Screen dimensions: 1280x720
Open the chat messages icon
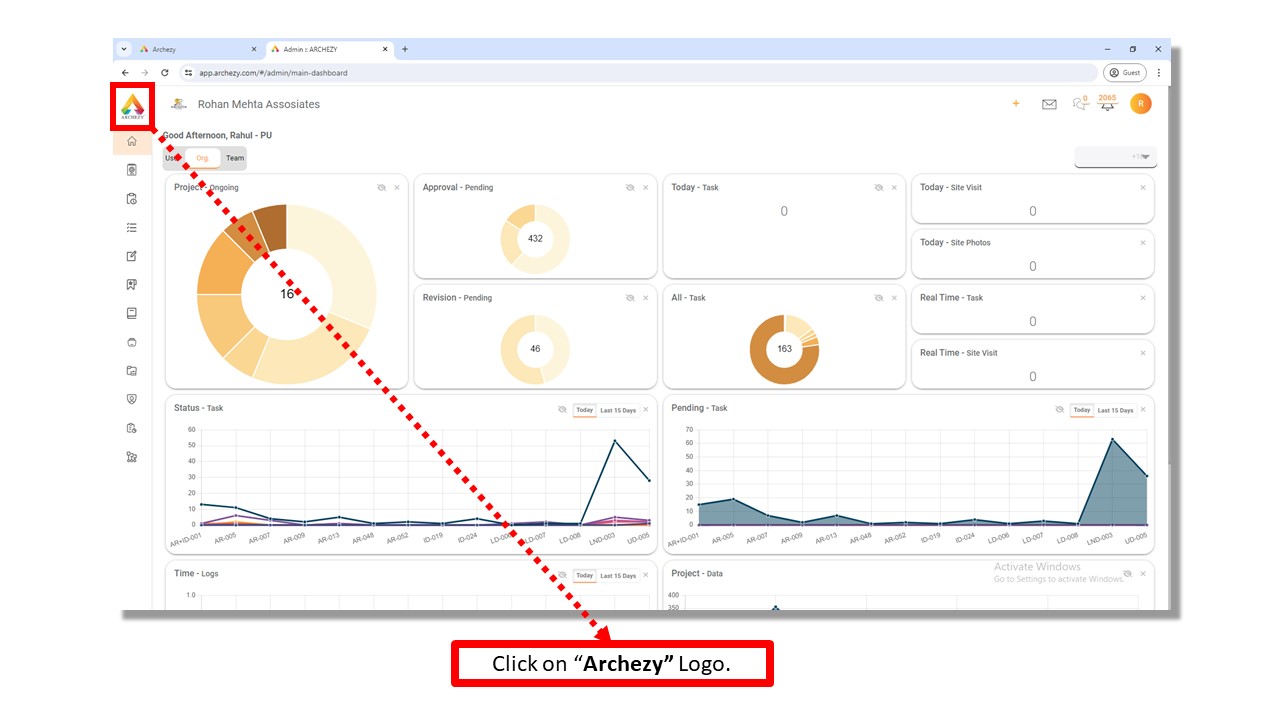pyautogui.click(x=1079, y=103)
